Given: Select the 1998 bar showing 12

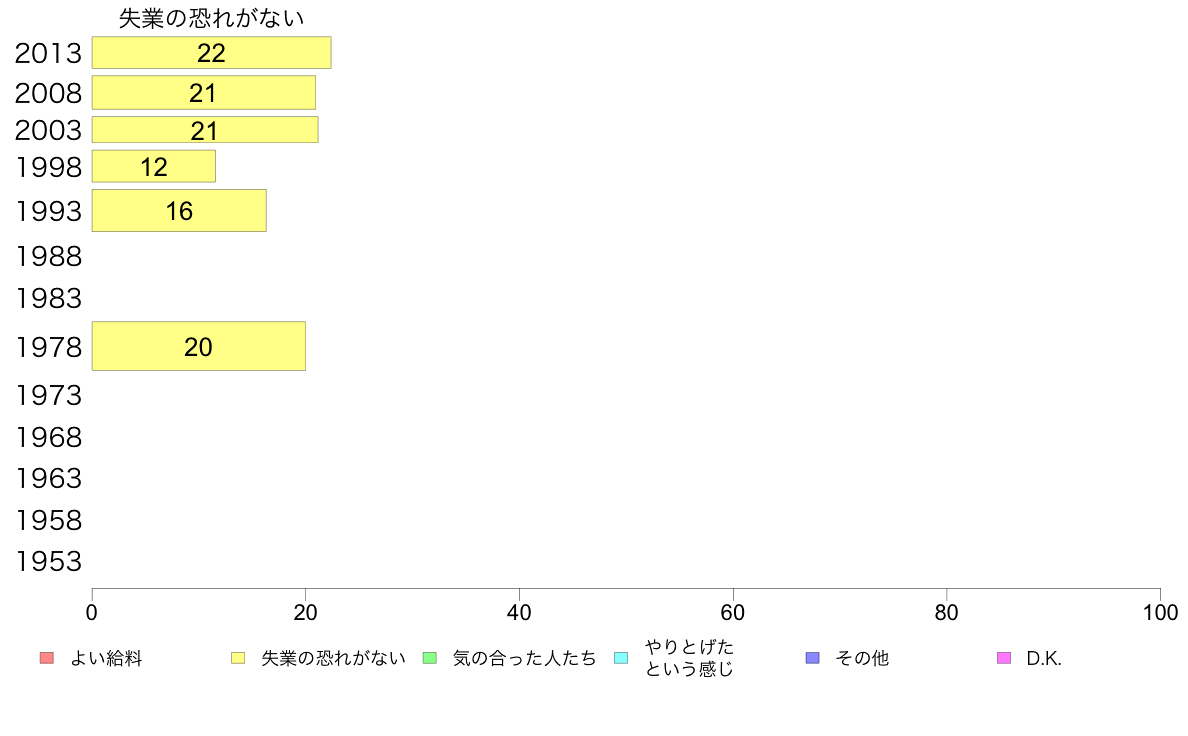Looking at the screenshot, I should pos(154,166).
